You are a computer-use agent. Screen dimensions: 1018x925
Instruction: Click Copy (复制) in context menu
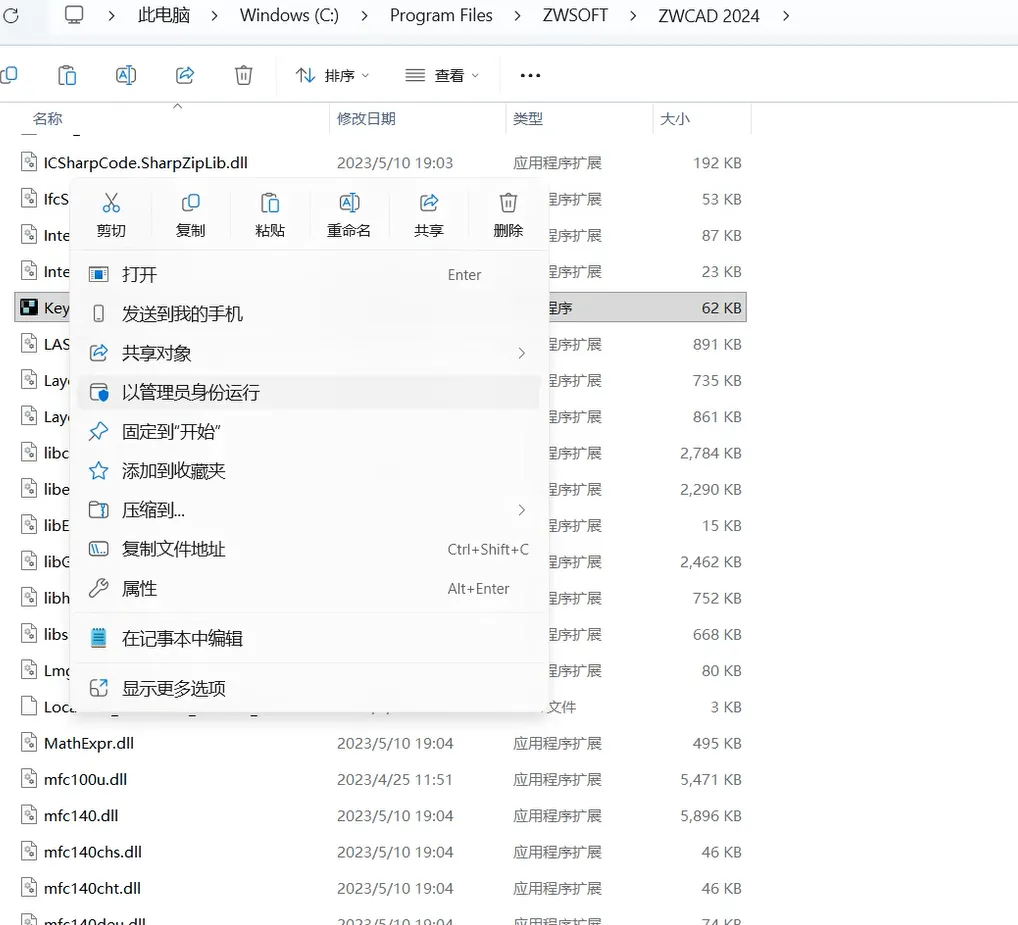click(x=190, y=215)
